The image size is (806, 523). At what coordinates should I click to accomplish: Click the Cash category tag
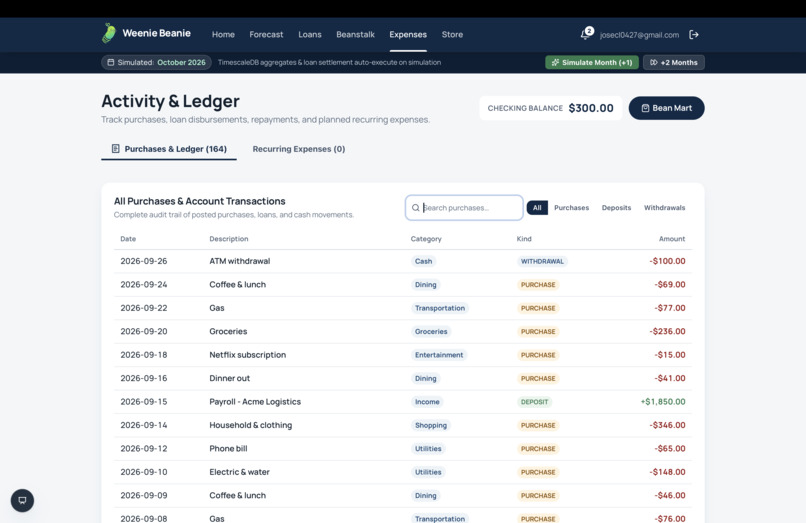424,261
